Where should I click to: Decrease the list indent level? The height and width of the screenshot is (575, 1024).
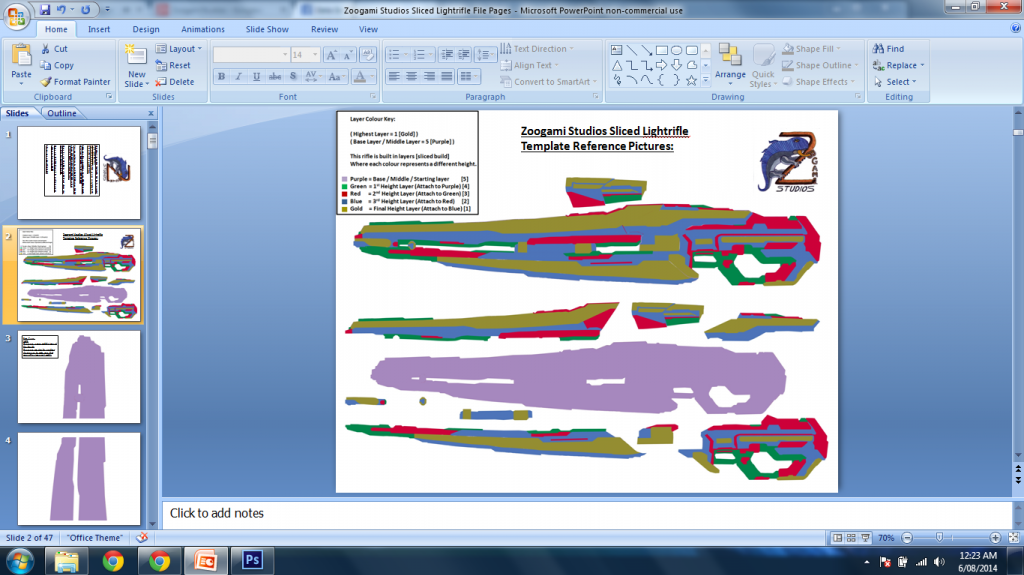tap(447, 55)
